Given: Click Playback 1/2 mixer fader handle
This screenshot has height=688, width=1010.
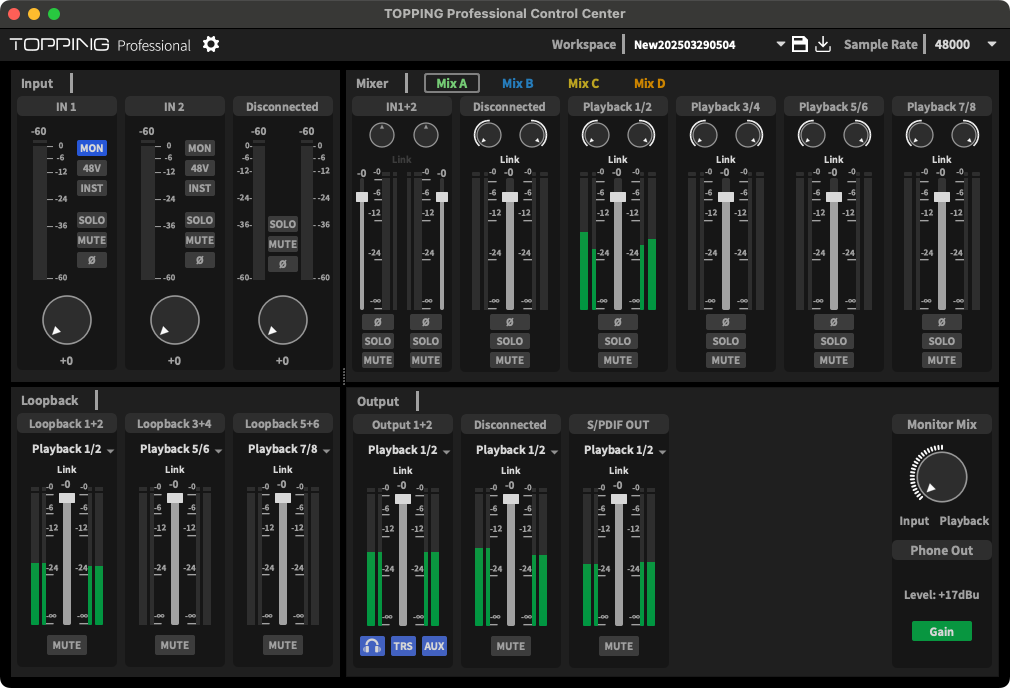Looking at the screenshot, I should pos(618,197).
